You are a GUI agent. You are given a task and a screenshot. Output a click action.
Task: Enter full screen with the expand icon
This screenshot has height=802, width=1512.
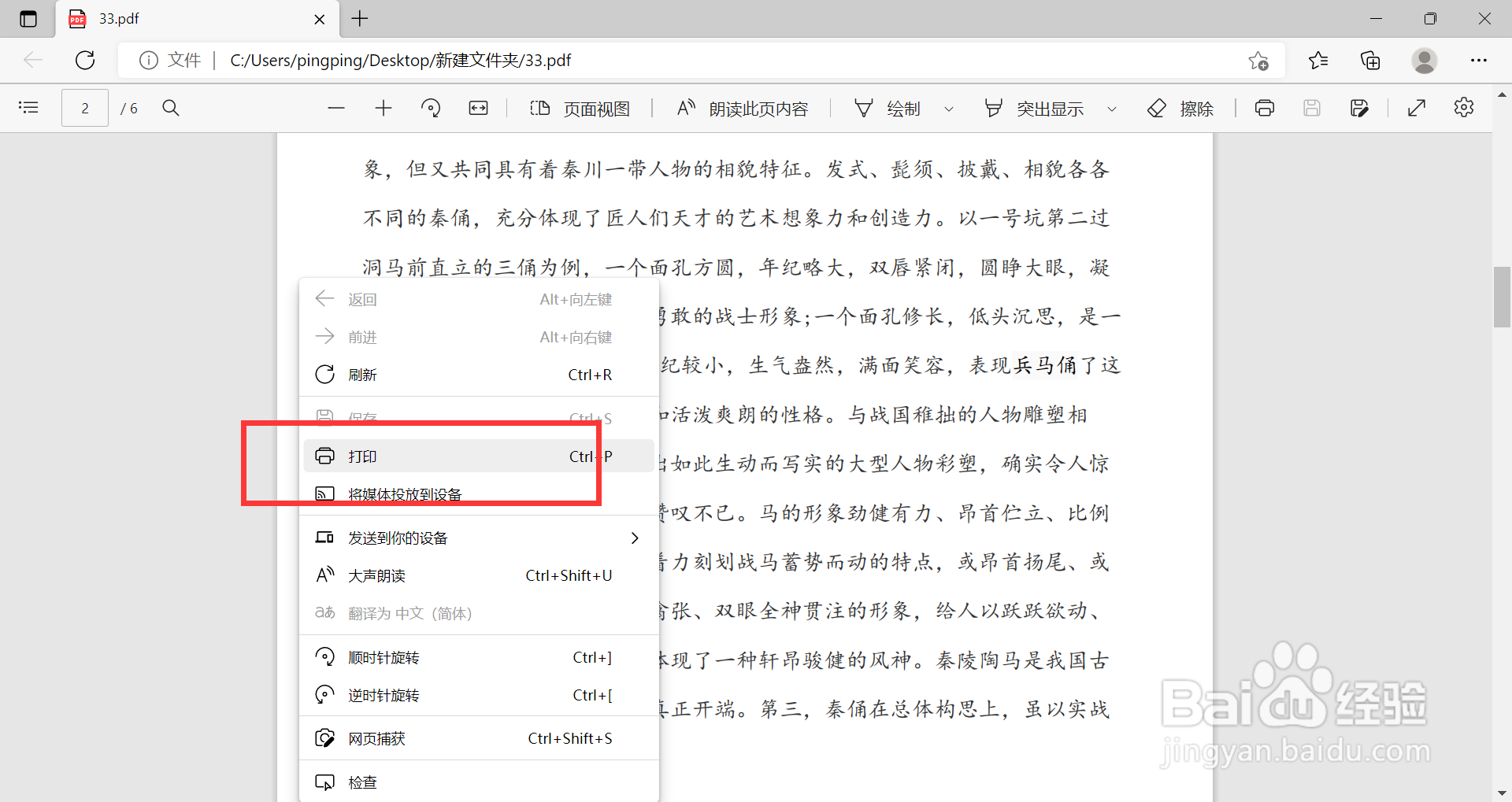pyautogui.click(x=1417, y=108)
